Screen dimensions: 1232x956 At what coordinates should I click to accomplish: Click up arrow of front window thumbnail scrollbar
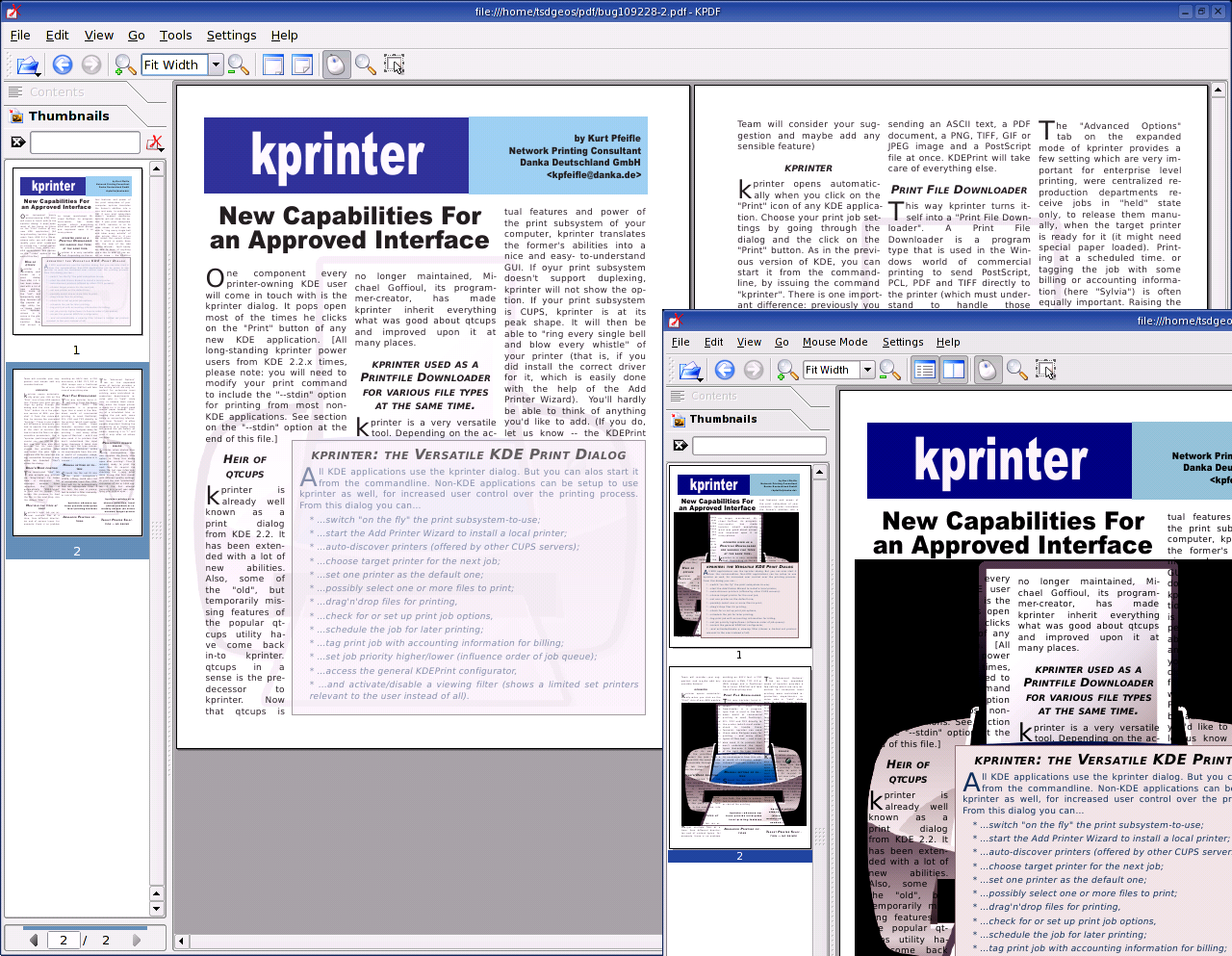pos(820,472)
